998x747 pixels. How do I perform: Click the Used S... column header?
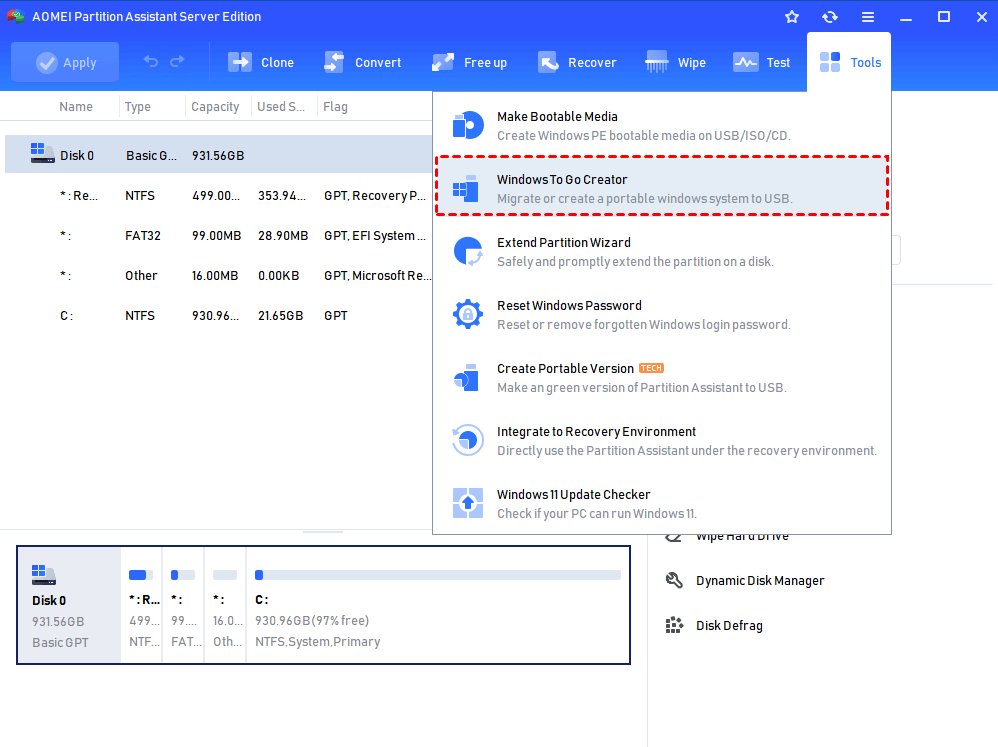pos(281,107)
